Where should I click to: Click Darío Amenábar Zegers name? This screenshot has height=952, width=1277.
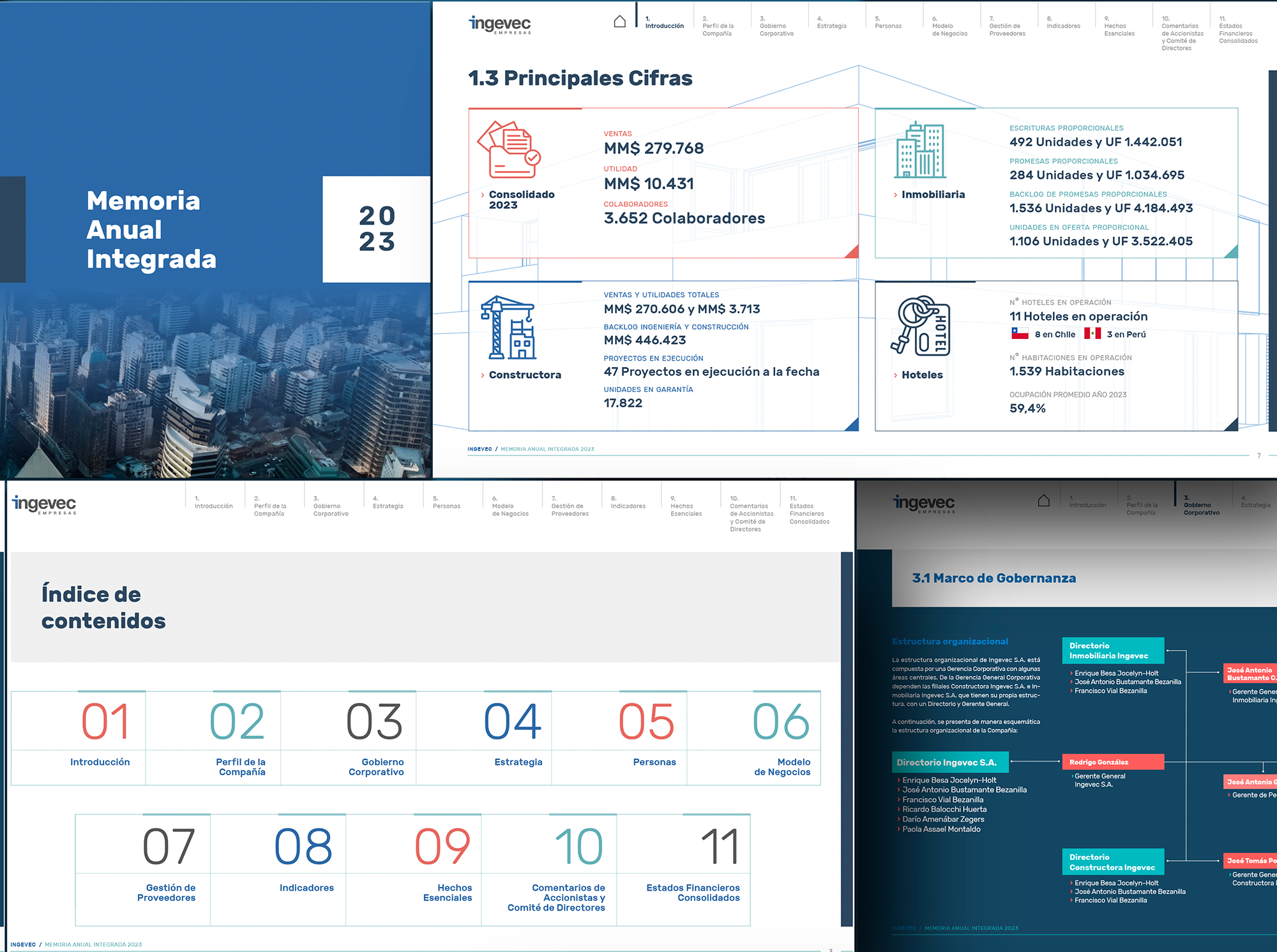point(943,819)
